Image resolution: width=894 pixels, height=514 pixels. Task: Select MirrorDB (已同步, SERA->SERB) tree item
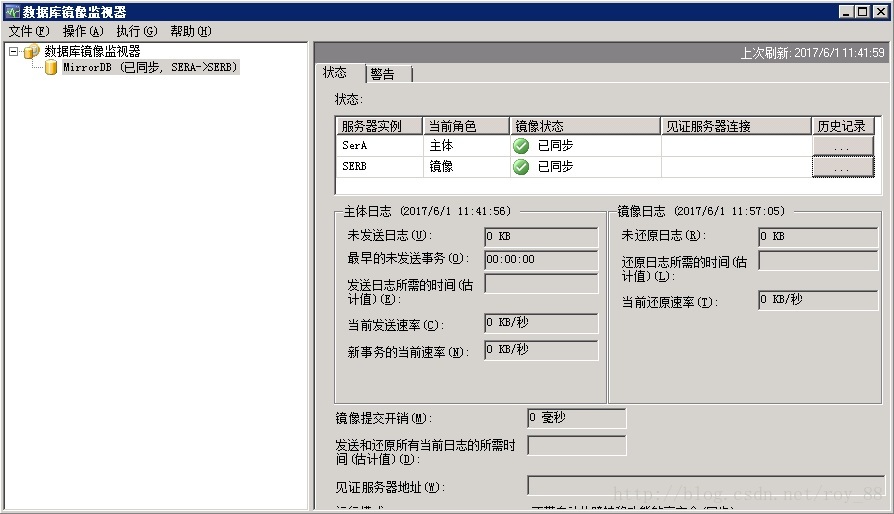[x=149, y=67]
